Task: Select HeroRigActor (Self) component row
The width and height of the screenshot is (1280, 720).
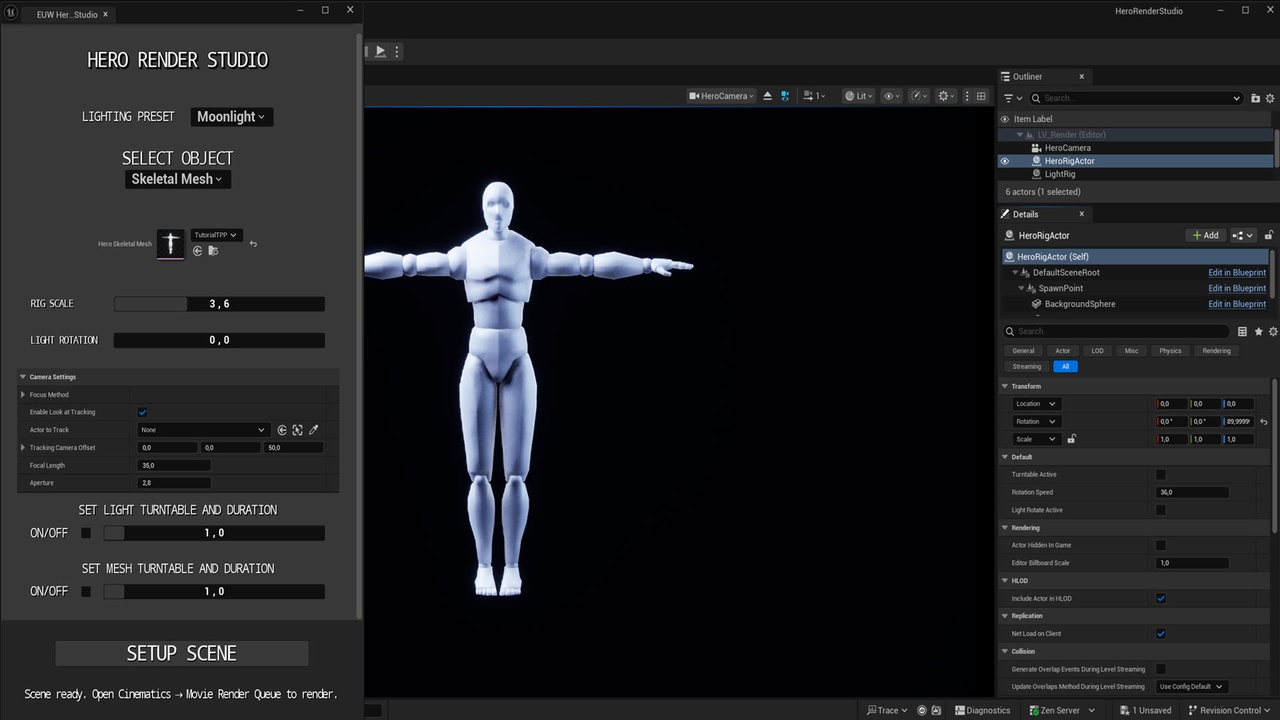Action: 1135,256
